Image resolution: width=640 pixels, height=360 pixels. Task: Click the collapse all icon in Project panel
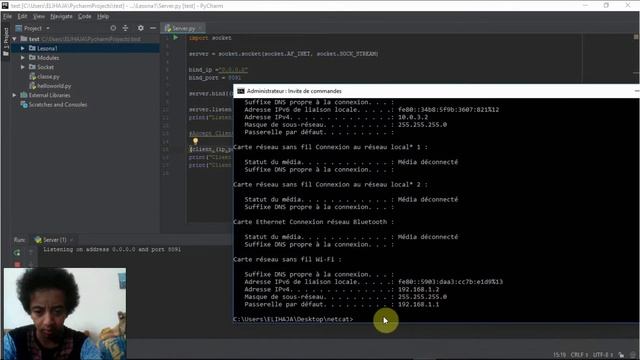click(x=125, y=28)
